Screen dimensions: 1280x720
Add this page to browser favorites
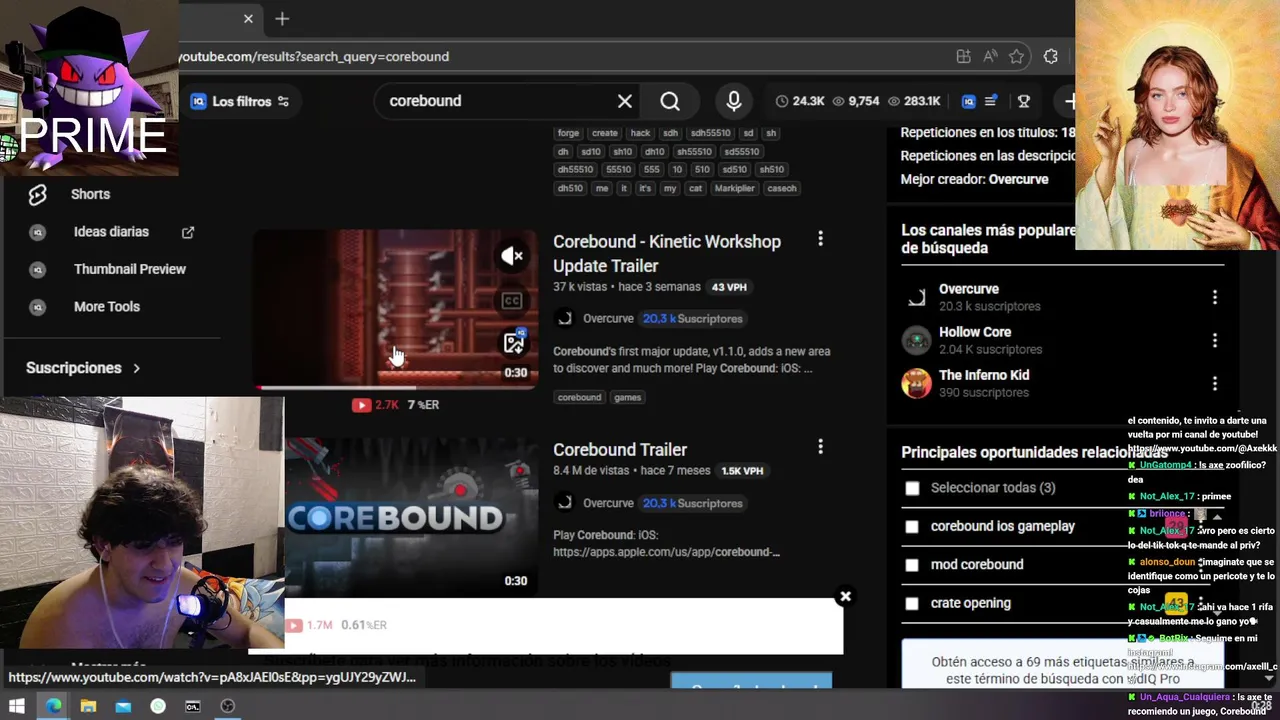(x=1016, y=57)
